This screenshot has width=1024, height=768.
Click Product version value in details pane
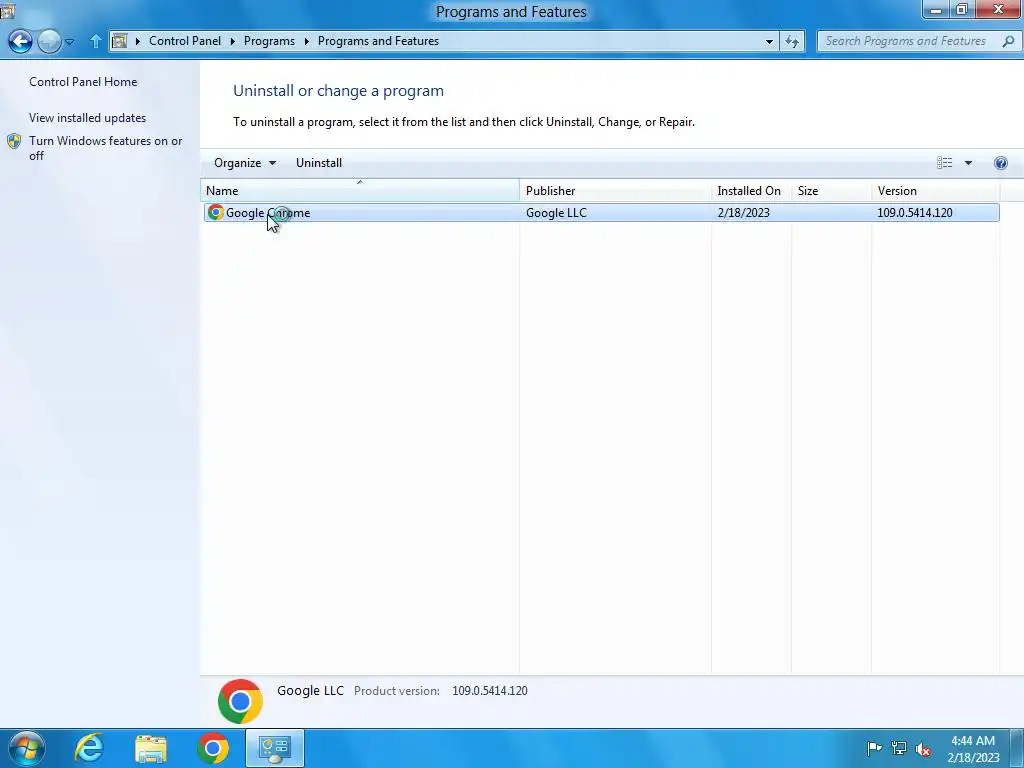point(490,691)
